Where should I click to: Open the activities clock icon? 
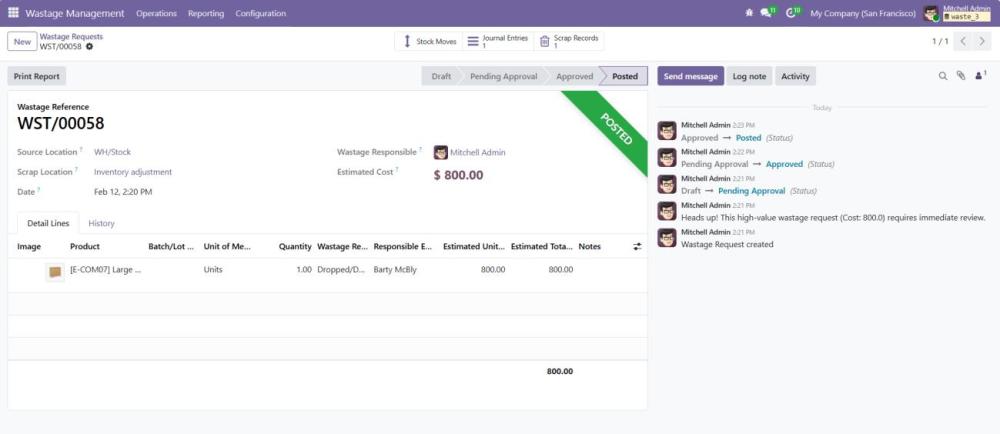(792, 13)
